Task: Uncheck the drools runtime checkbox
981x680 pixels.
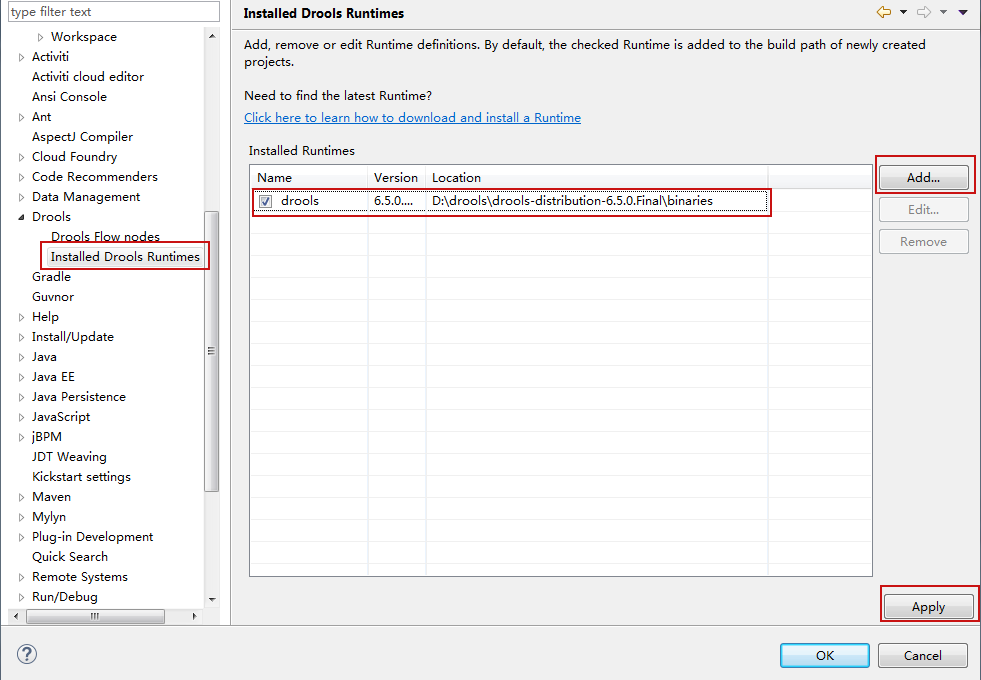Action: [x=266, y=201]
